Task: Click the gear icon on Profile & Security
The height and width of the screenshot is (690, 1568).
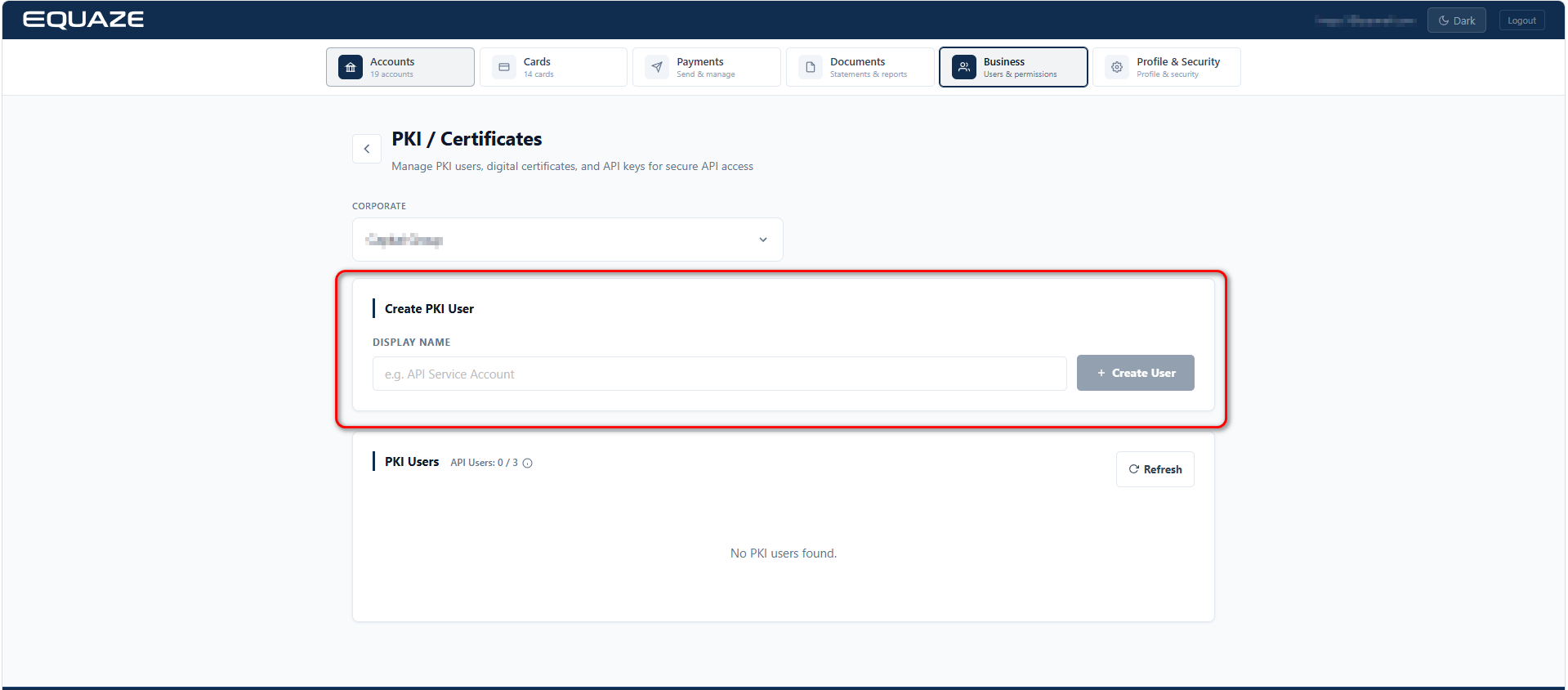Action: pos(1117,67)
